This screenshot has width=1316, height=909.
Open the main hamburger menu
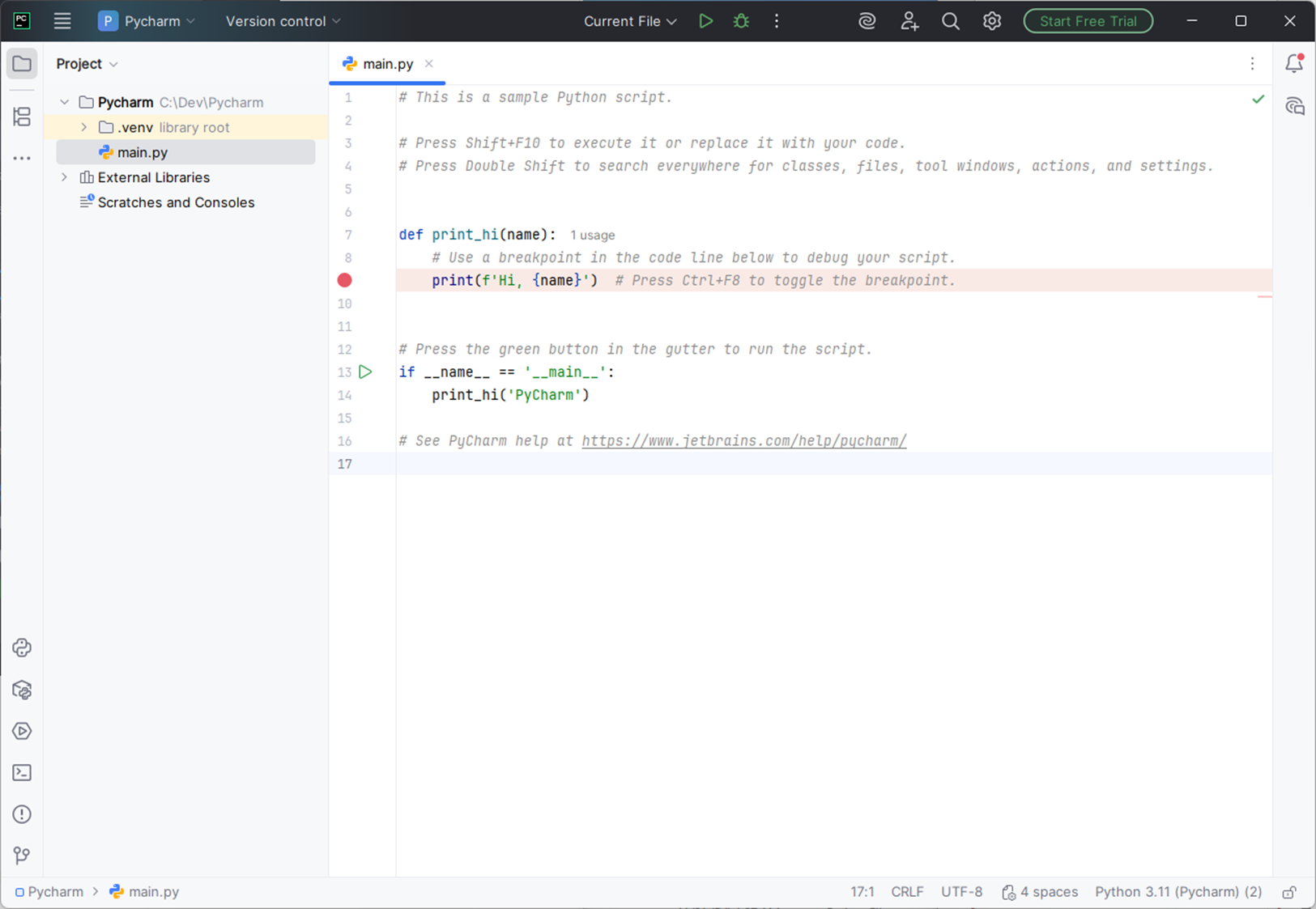point(62,21)
